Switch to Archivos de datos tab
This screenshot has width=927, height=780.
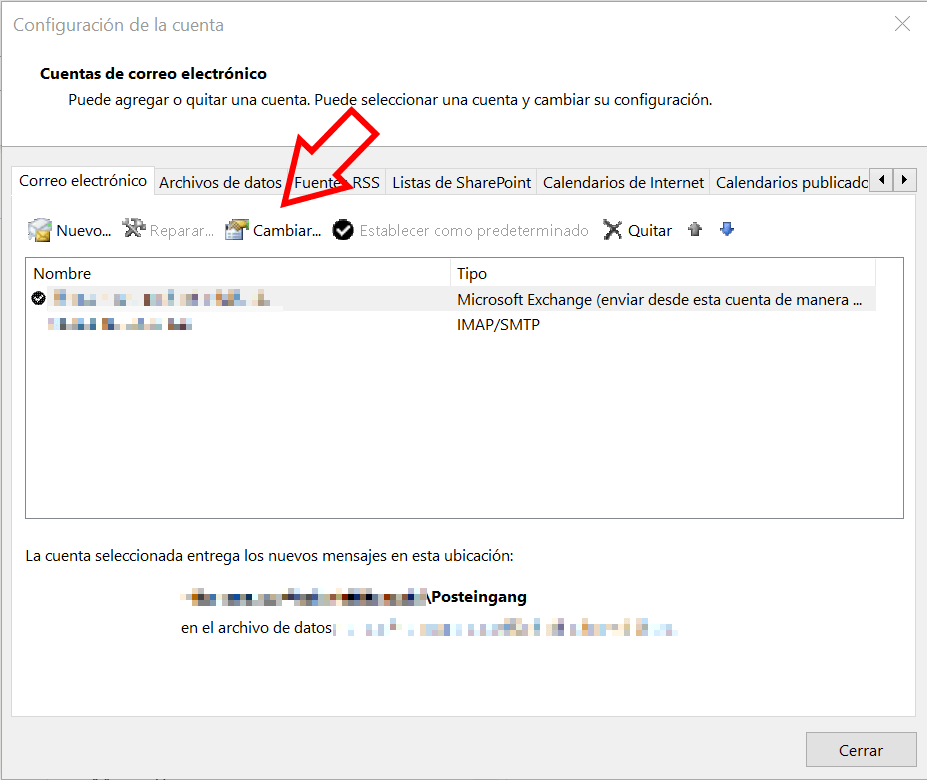click(221, 183)
